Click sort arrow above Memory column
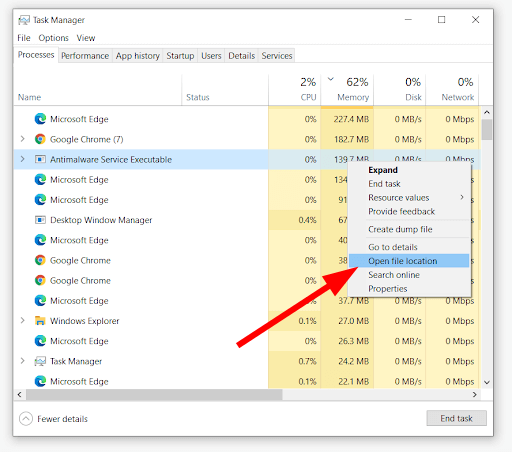Image resolution: width=512 pixels, height=452 pixels. (330, 79)
